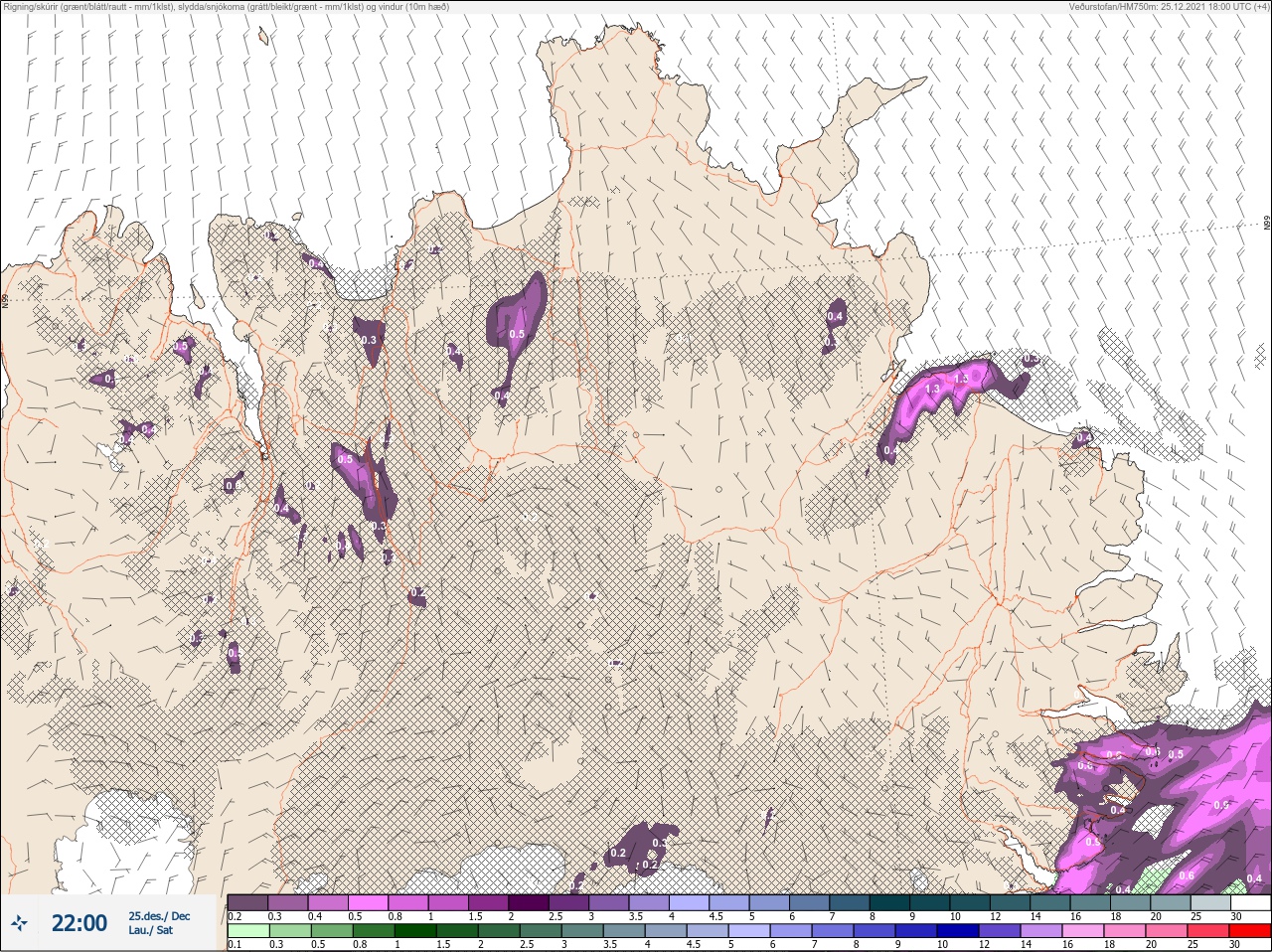Click the small island off the northwest coast

(x=263, y=36)
